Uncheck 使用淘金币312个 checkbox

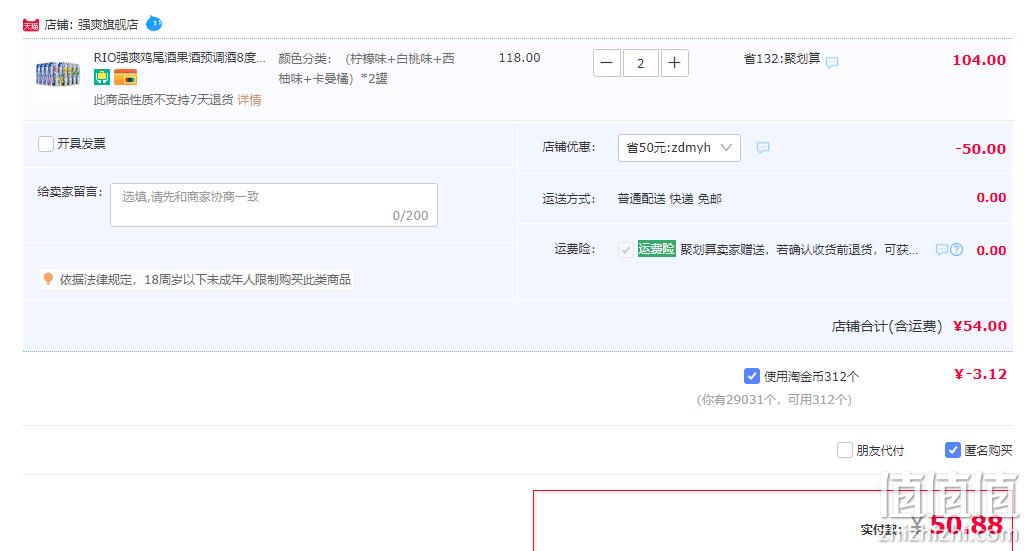pyautogui.click(x=752, y=376)
